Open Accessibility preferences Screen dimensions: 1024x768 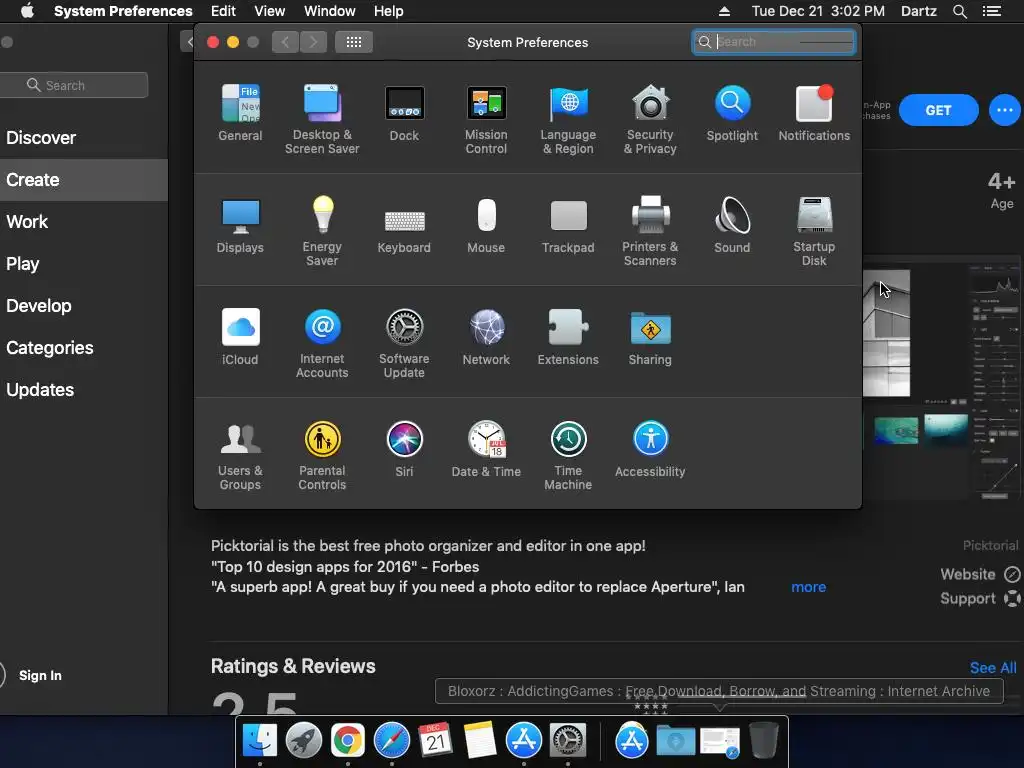pyautogui.click(x=650, y=450)
